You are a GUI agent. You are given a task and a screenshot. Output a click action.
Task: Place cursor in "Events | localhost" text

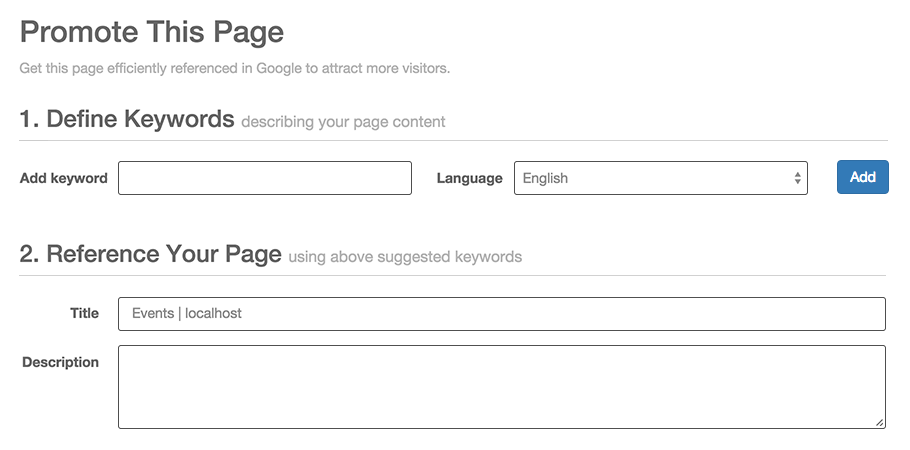coord(187,313)
